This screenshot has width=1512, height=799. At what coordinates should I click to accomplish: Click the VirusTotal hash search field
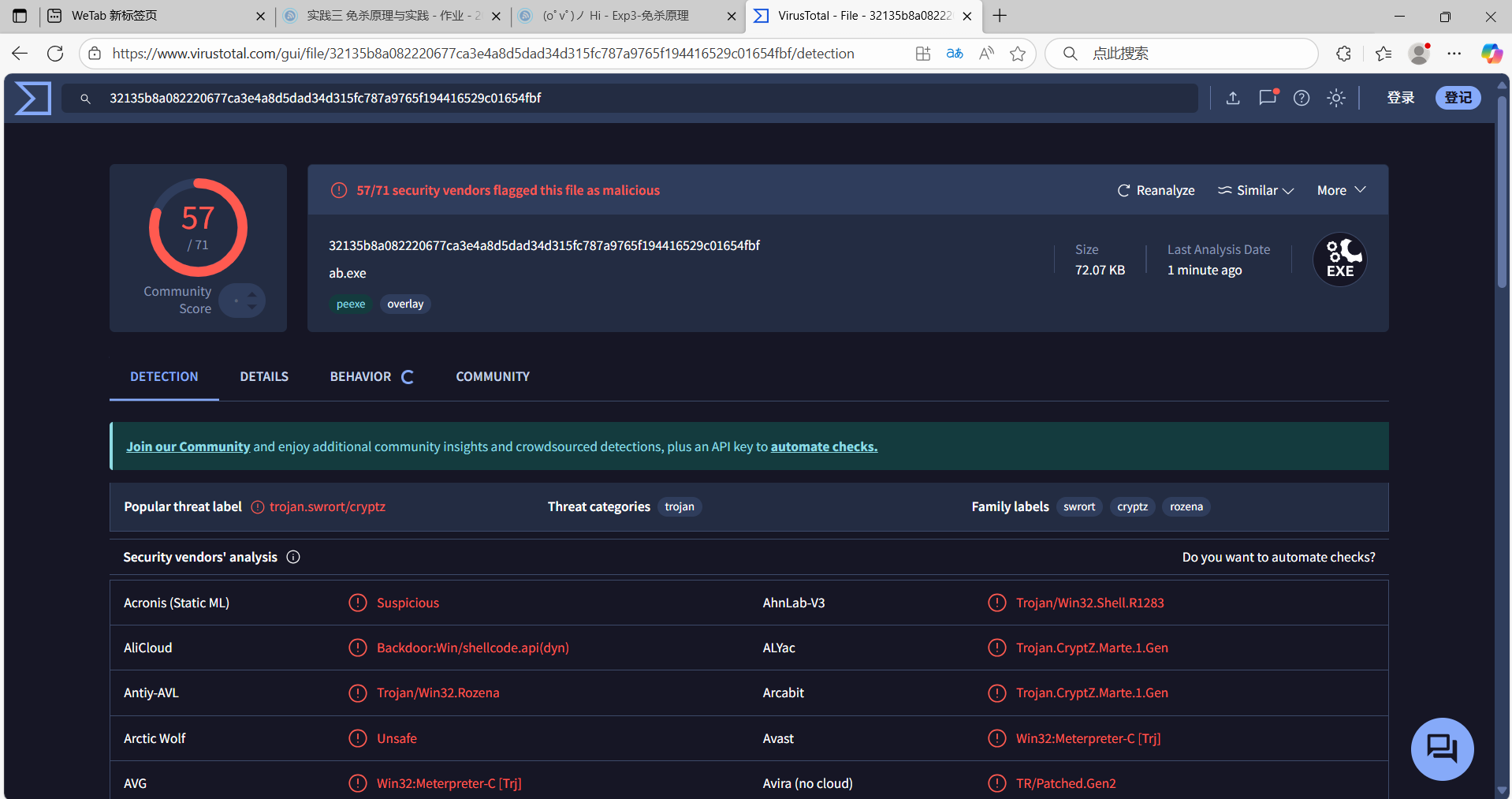point(630,99)
